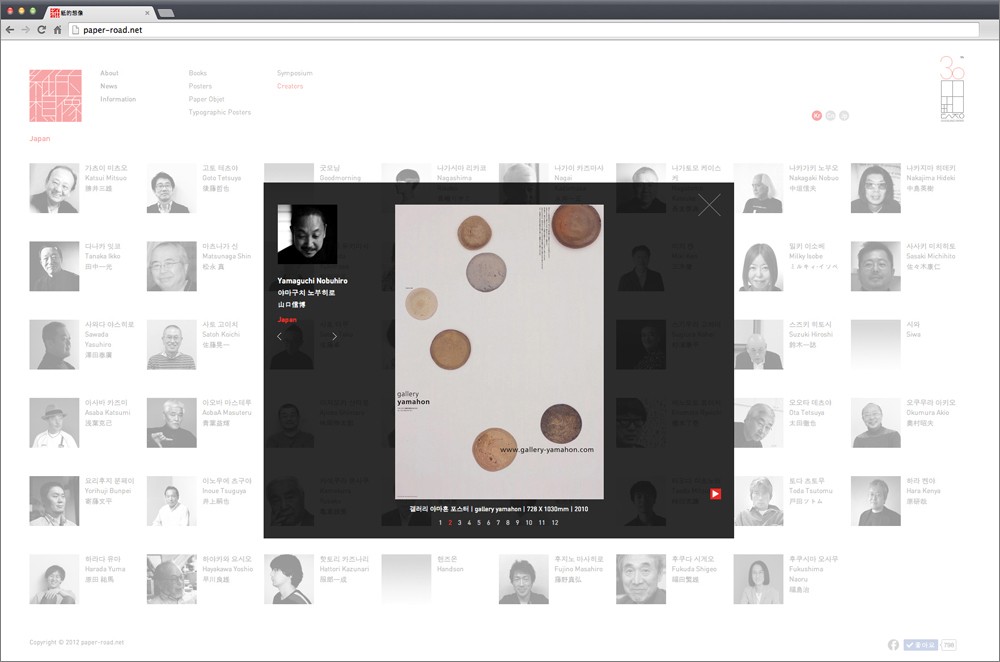
Task: Click the Facebook like button in footer
Action: (920, 645)
